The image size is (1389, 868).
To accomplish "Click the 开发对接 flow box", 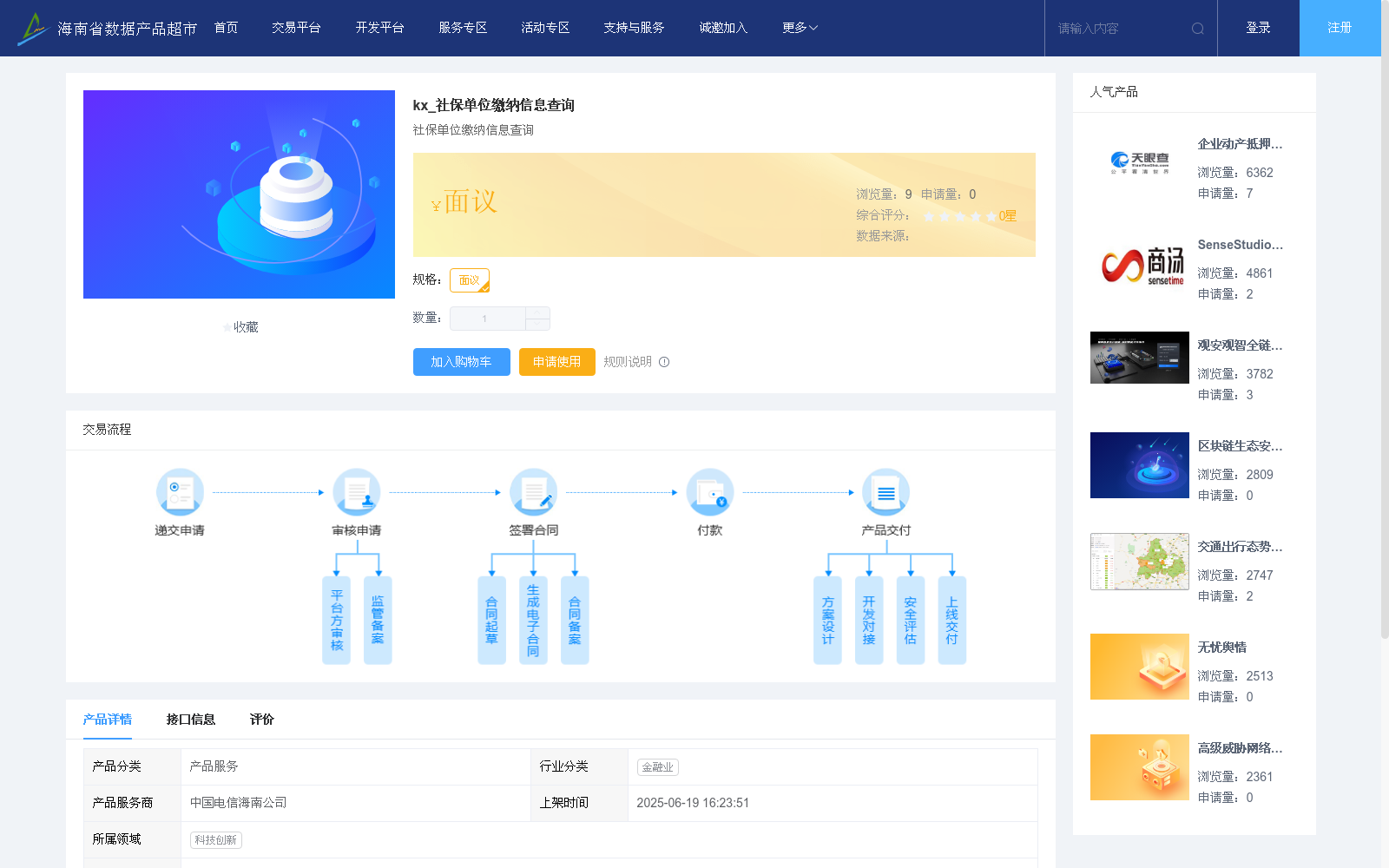I will (x=869, y=621).
